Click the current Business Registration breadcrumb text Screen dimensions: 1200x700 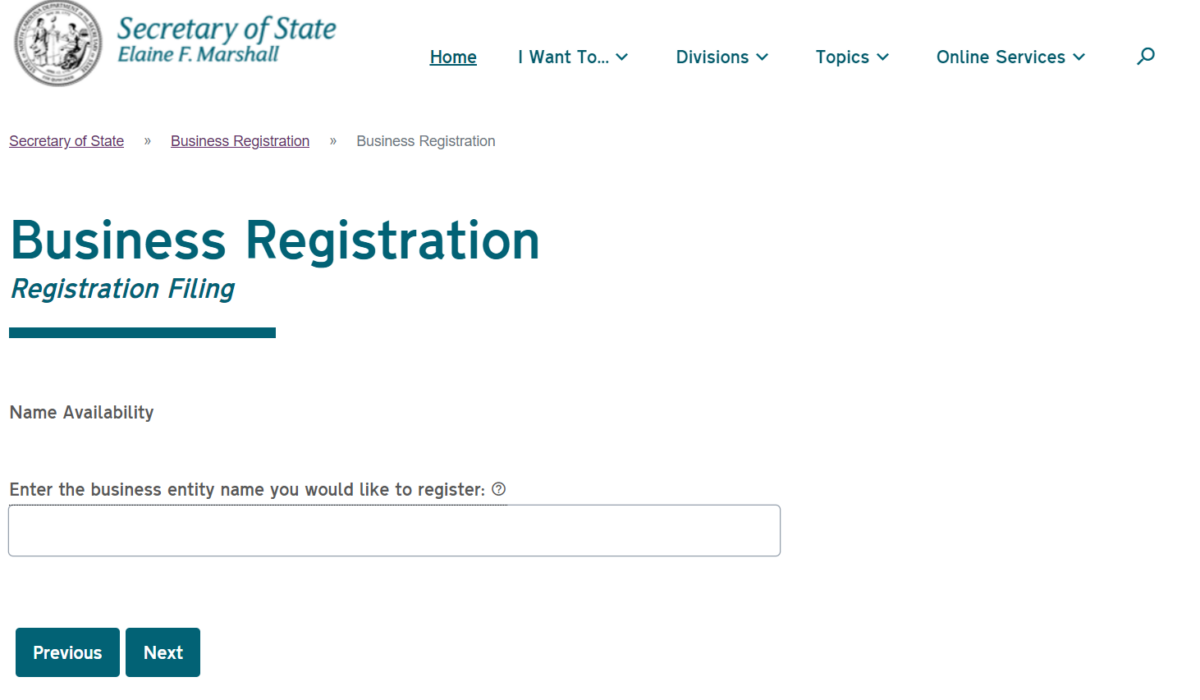coord(425,140)
